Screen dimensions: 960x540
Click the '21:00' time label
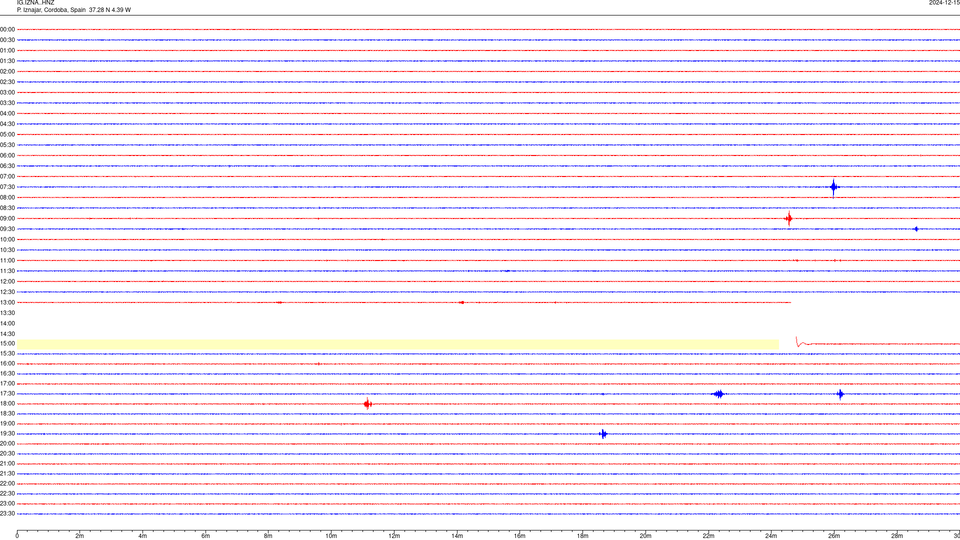[7, 463]
